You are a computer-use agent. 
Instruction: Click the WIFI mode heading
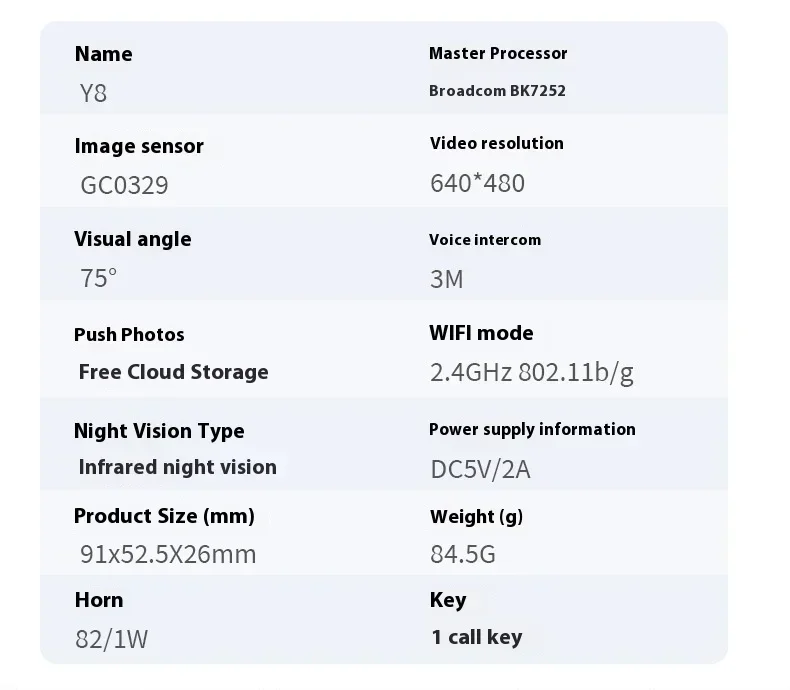pyautogui.click(x=481, y=333)
